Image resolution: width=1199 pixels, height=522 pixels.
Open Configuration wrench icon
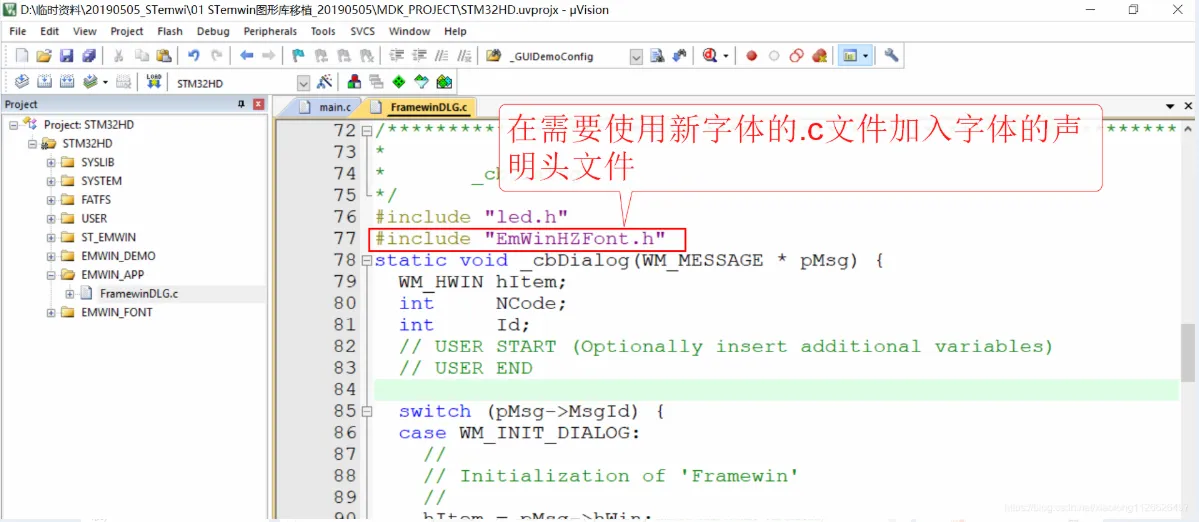[x=891, y=56]
